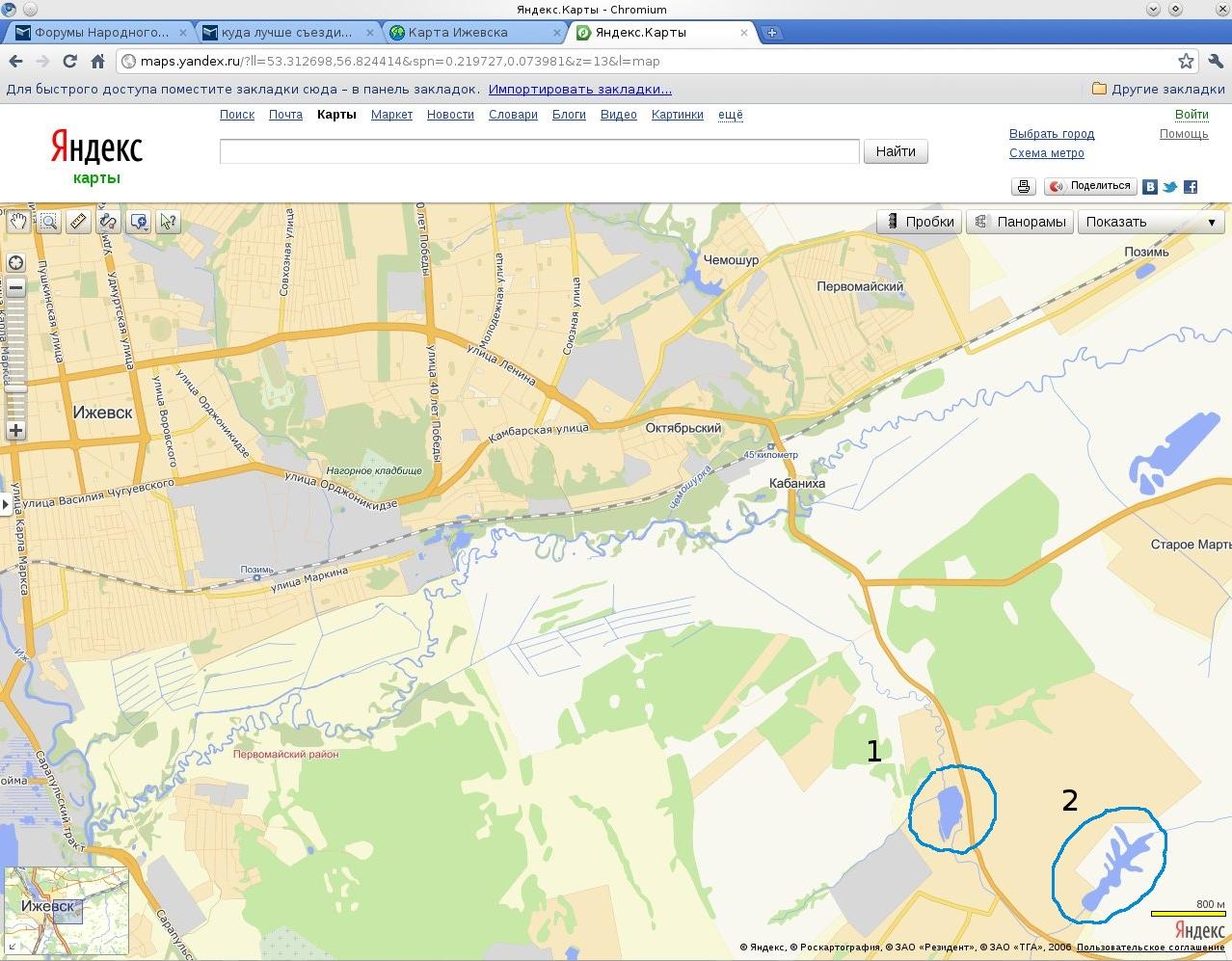Select the zoom-to-area magnifier tool
1232x961 pixels.
point(48,222)
